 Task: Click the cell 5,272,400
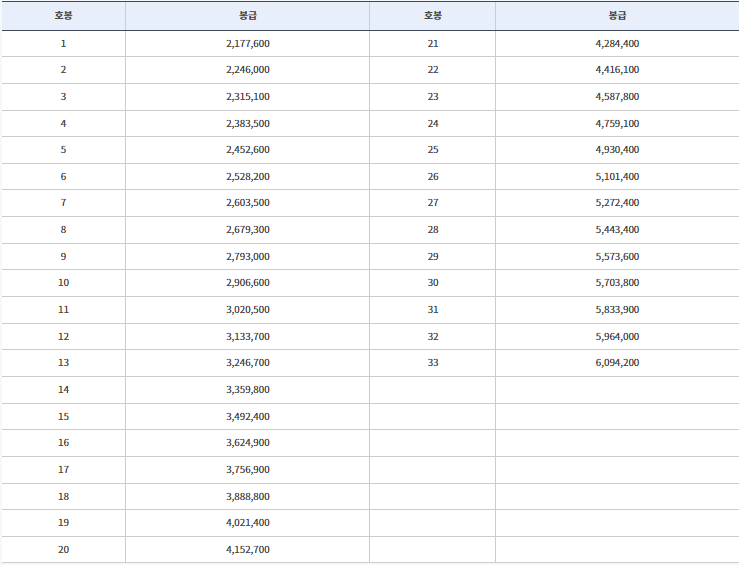(617, 203)
